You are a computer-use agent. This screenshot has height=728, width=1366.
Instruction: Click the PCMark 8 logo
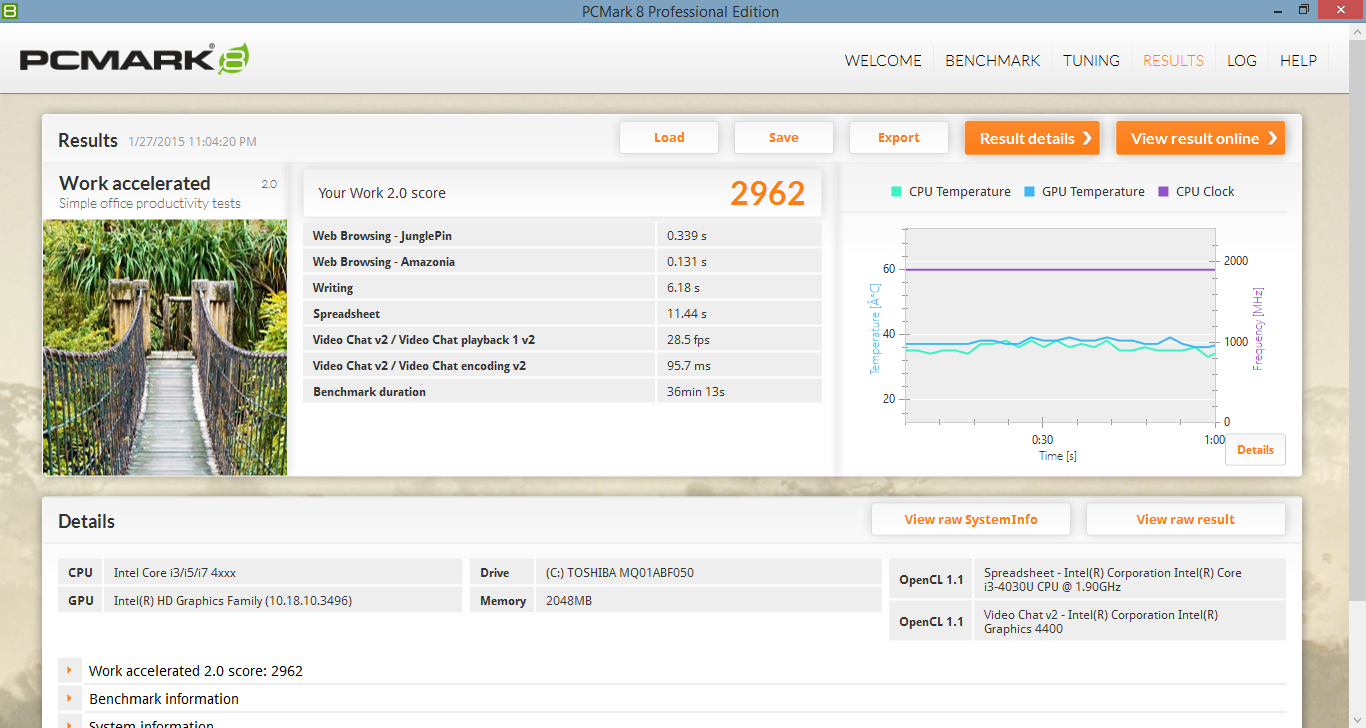click(135, 59)
